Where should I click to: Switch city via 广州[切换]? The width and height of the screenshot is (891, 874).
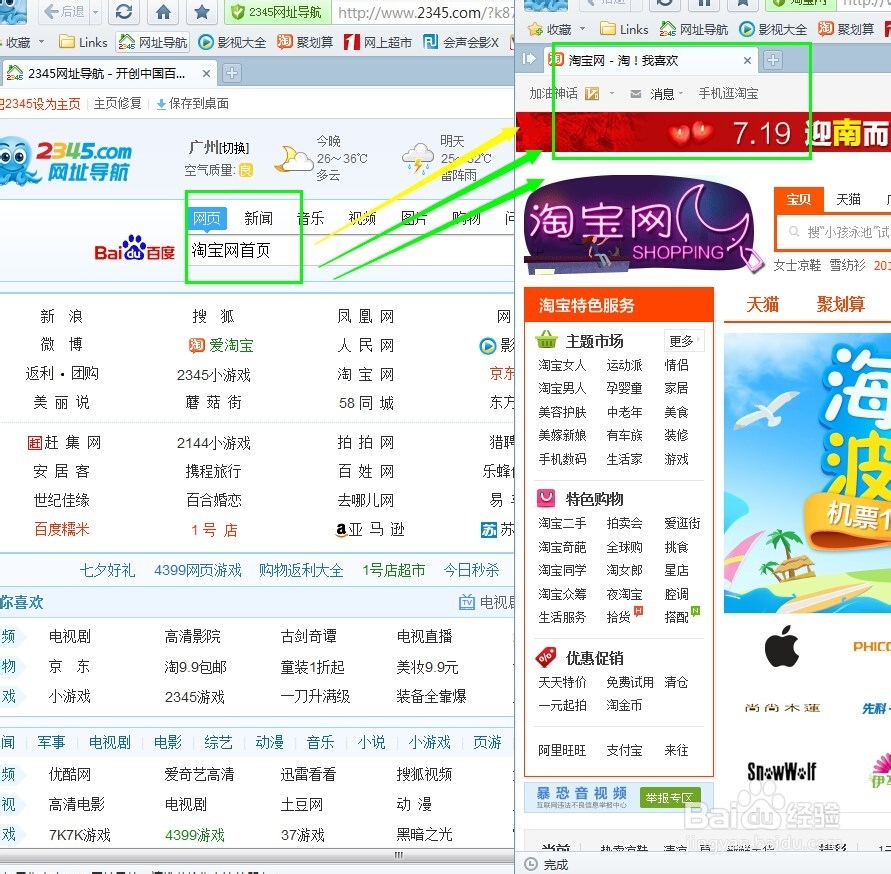click(x=219, y=148)
